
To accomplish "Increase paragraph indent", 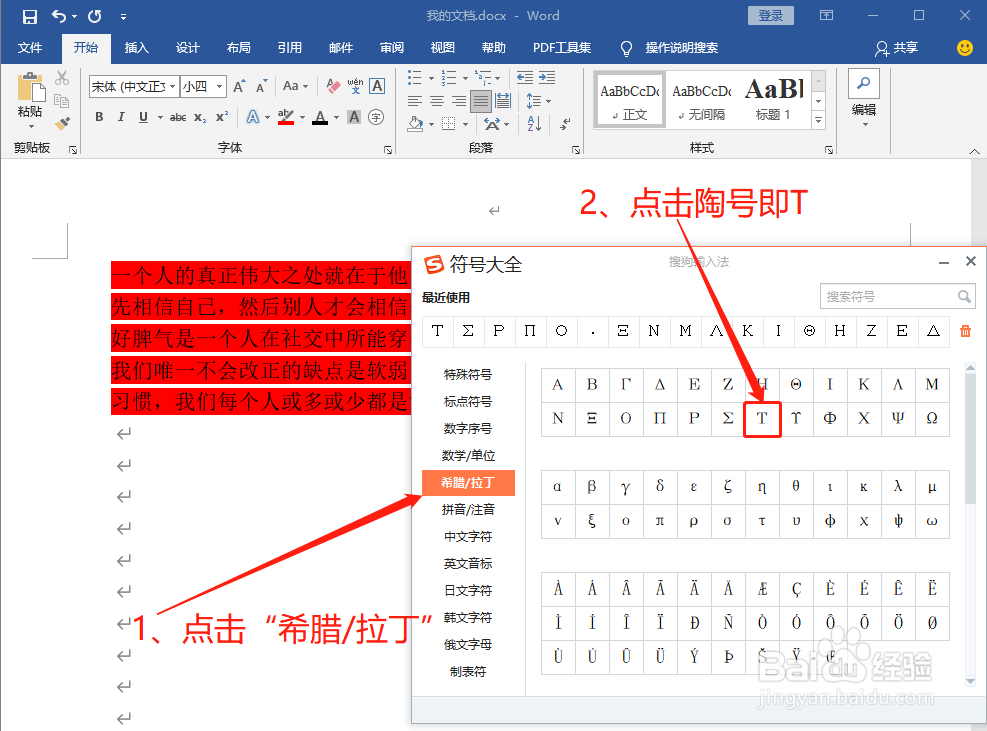I will tap(547, 77).
